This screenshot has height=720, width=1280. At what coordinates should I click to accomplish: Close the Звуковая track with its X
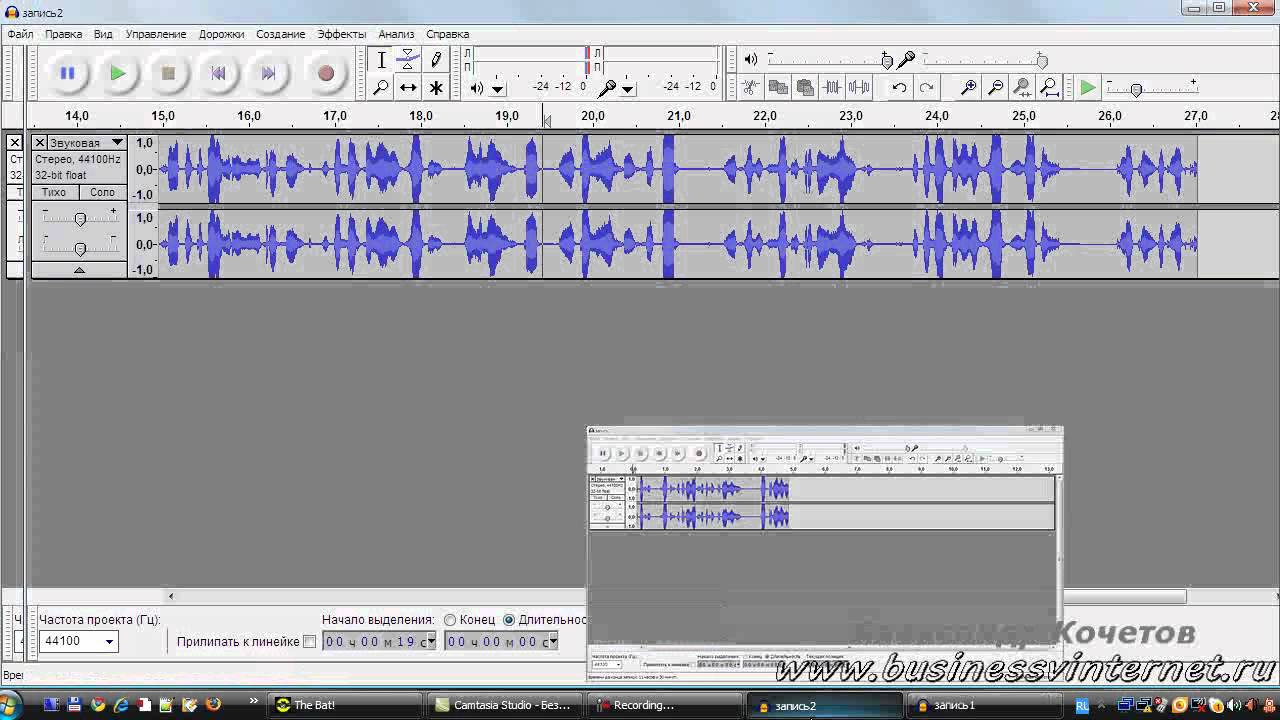tap(40, 143)
